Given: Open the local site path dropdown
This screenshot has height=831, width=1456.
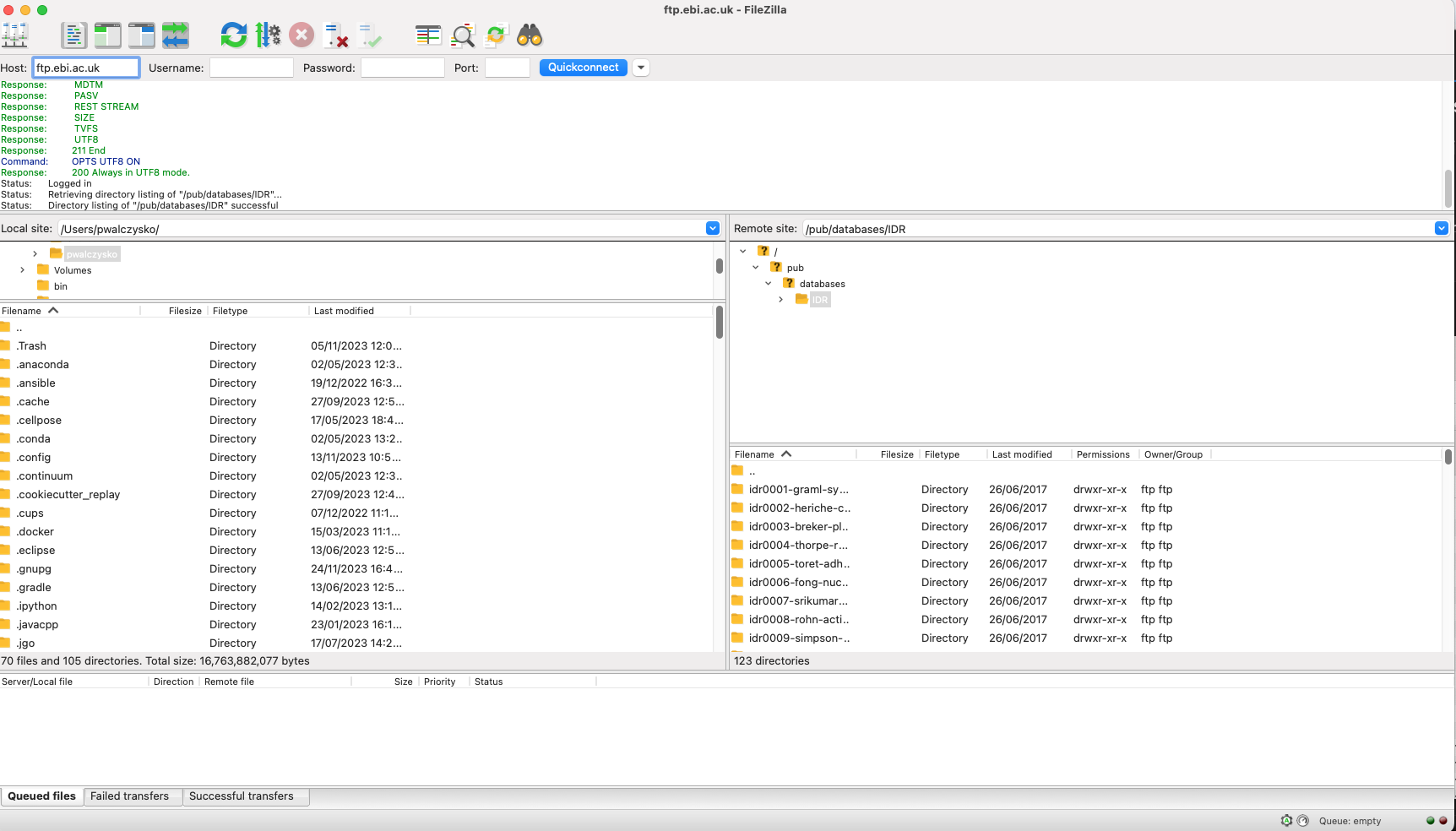Looking at the screenshot, I should pyautogui.click(x=712, y=228).
